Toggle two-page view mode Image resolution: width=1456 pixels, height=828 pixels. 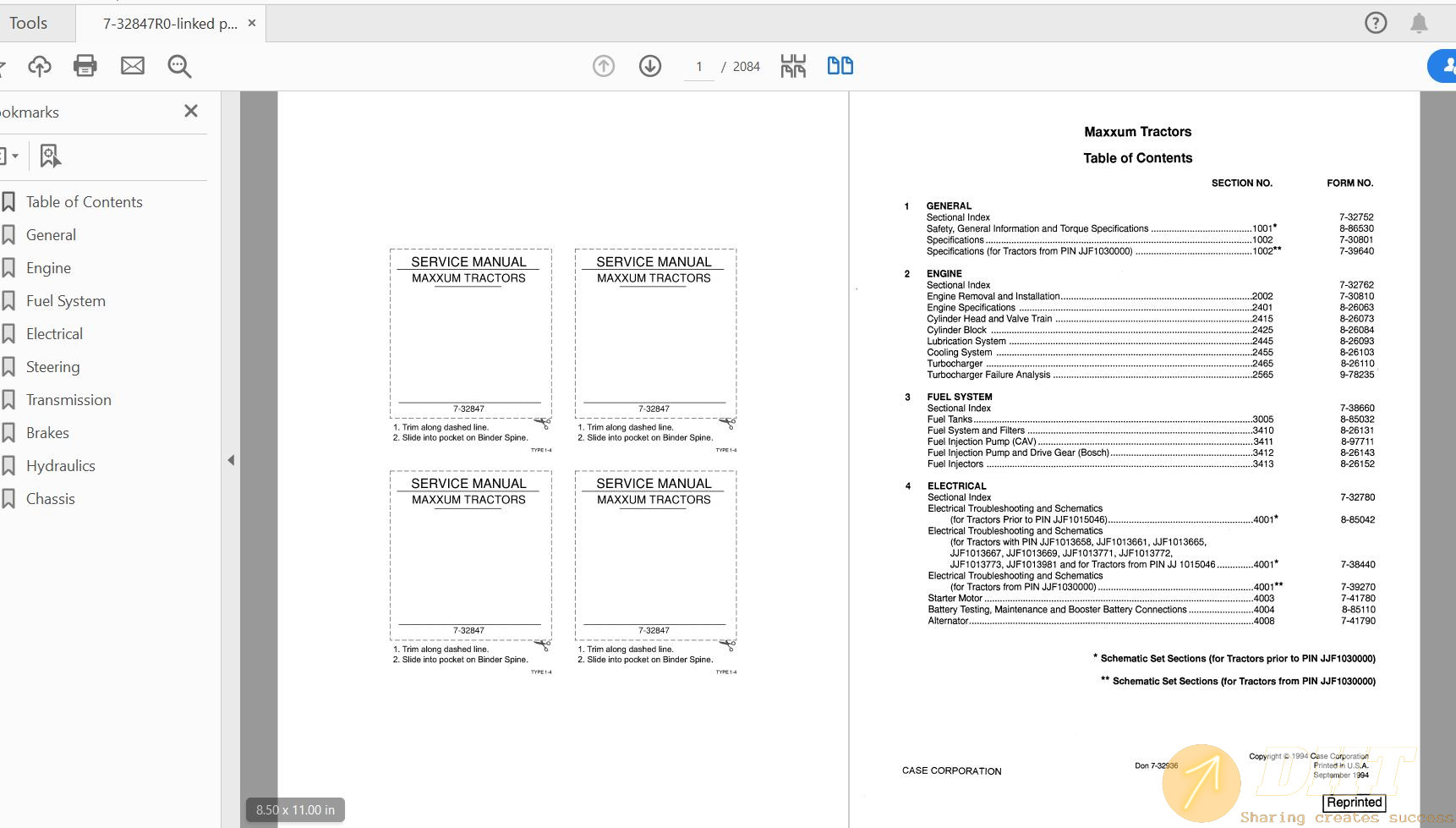pyautogui.click(x=840, y=66)
